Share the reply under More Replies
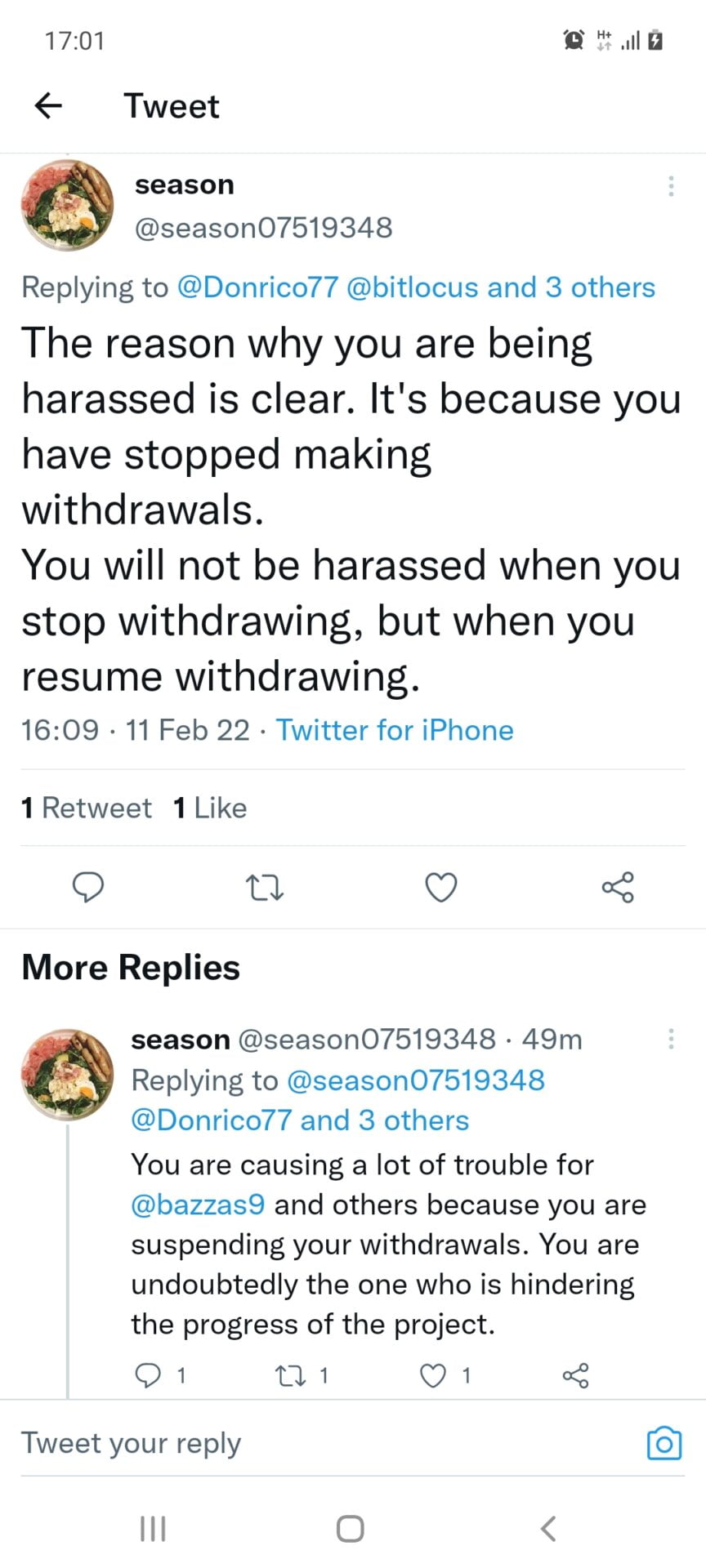This screenshot has width=706, height=1568. click(575, 1376)
